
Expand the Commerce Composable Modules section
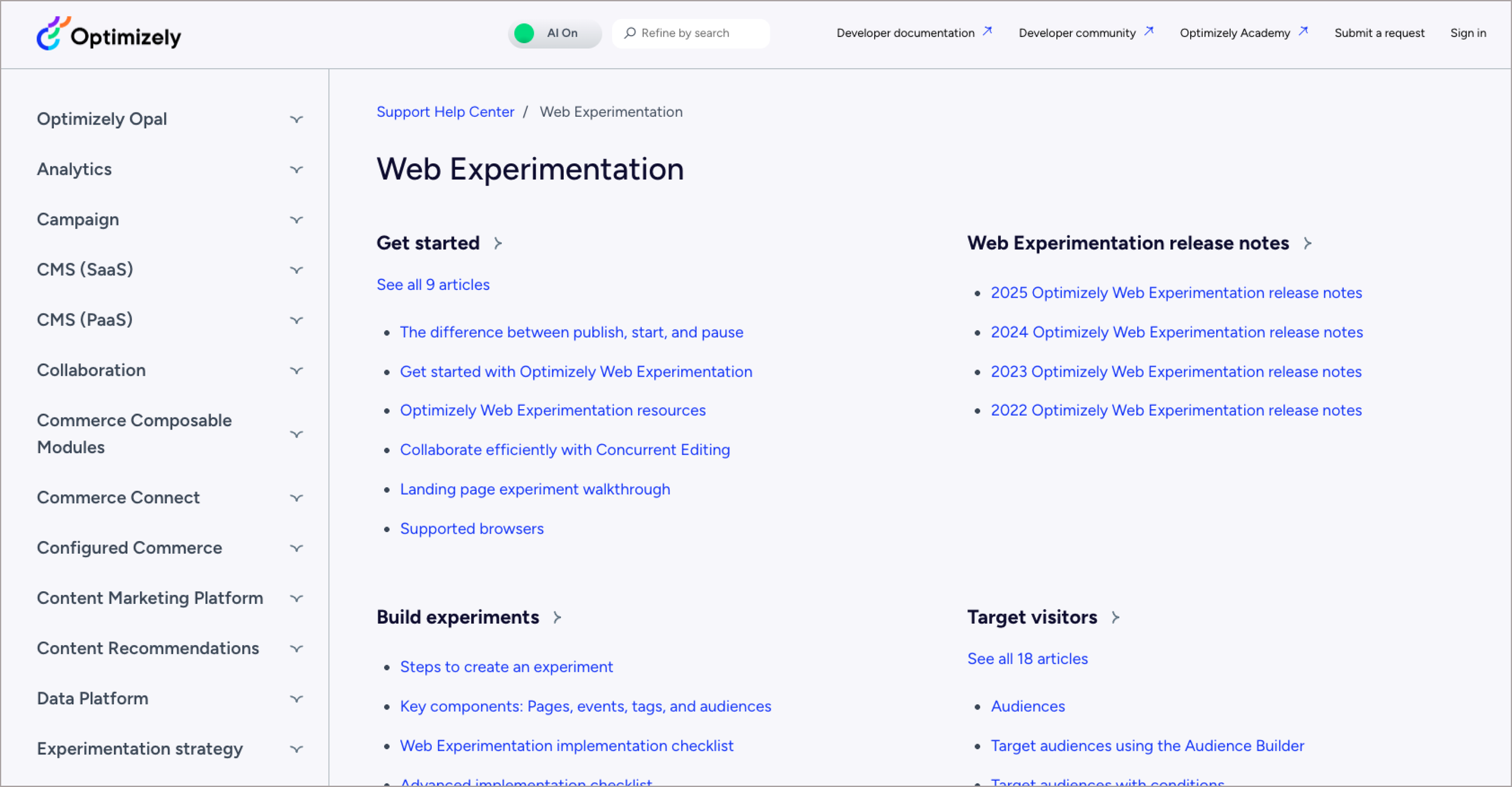pyautogui.click(x=296, y=435)
